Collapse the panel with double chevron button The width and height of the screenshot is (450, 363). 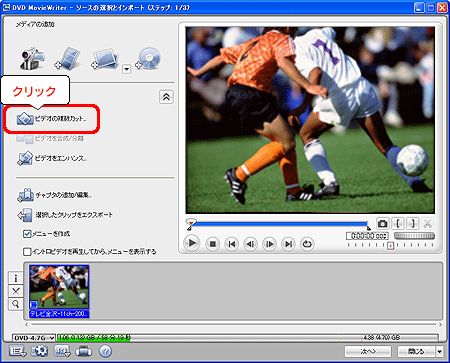pyautogui.click(x=166, y=97)
